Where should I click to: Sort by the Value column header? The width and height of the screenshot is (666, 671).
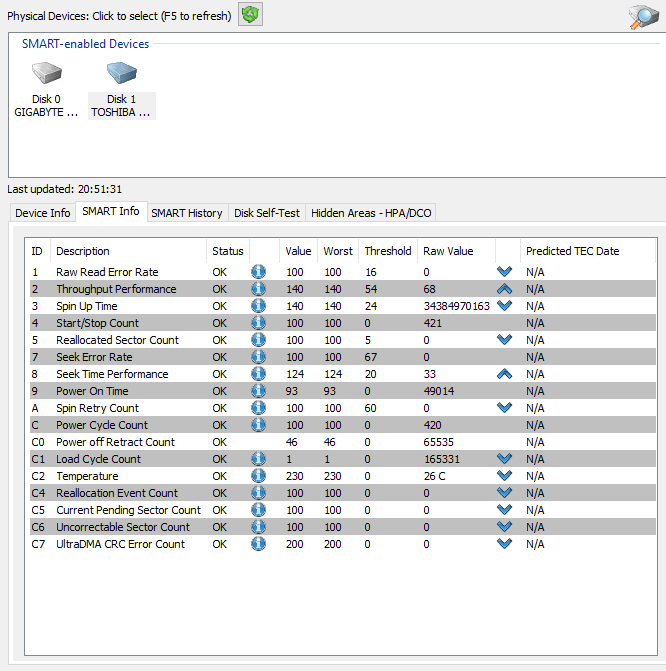tap(298, 251)
